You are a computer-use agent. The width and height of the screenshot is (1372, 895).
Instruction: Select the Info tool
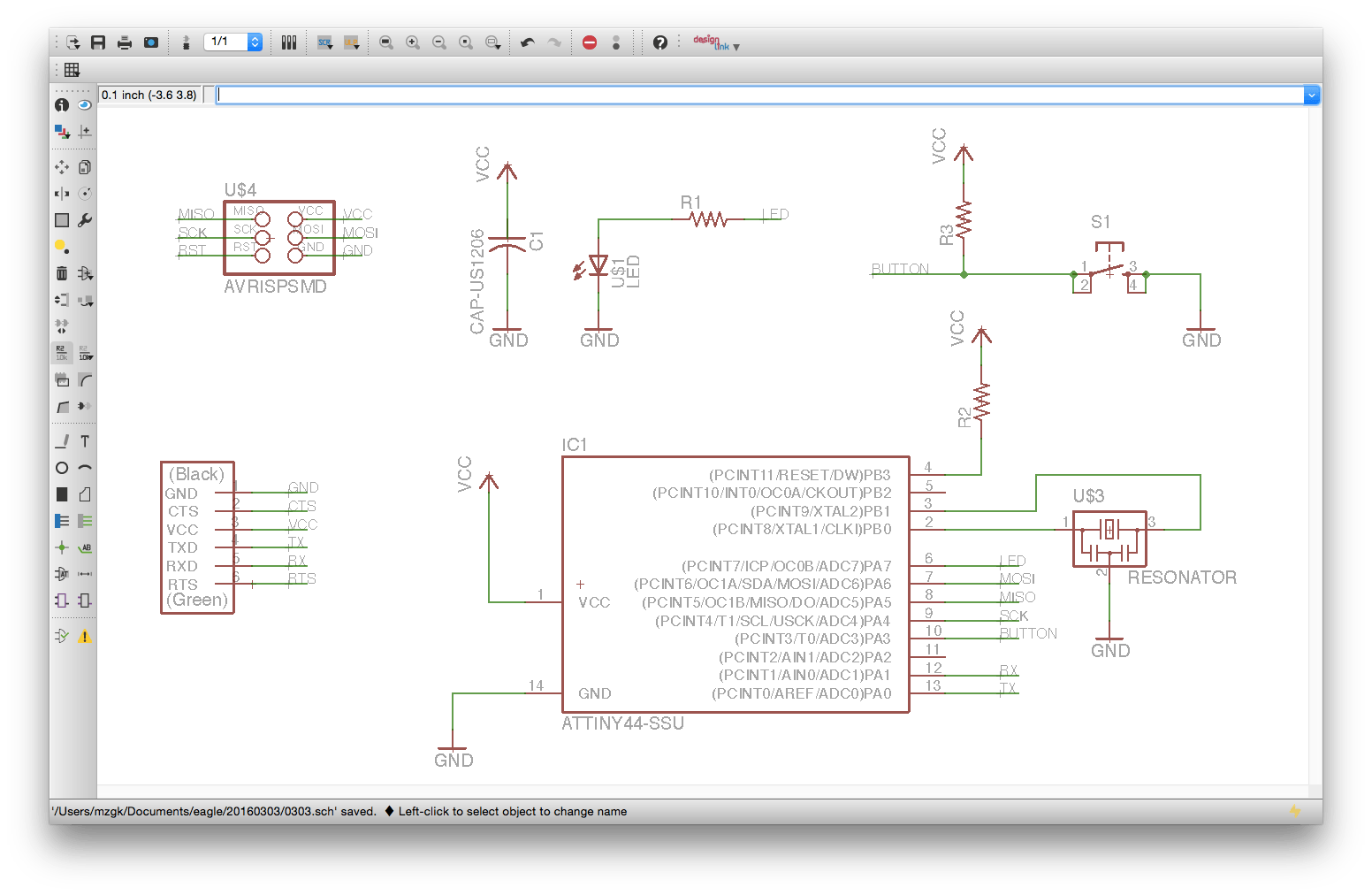[62, 105]
